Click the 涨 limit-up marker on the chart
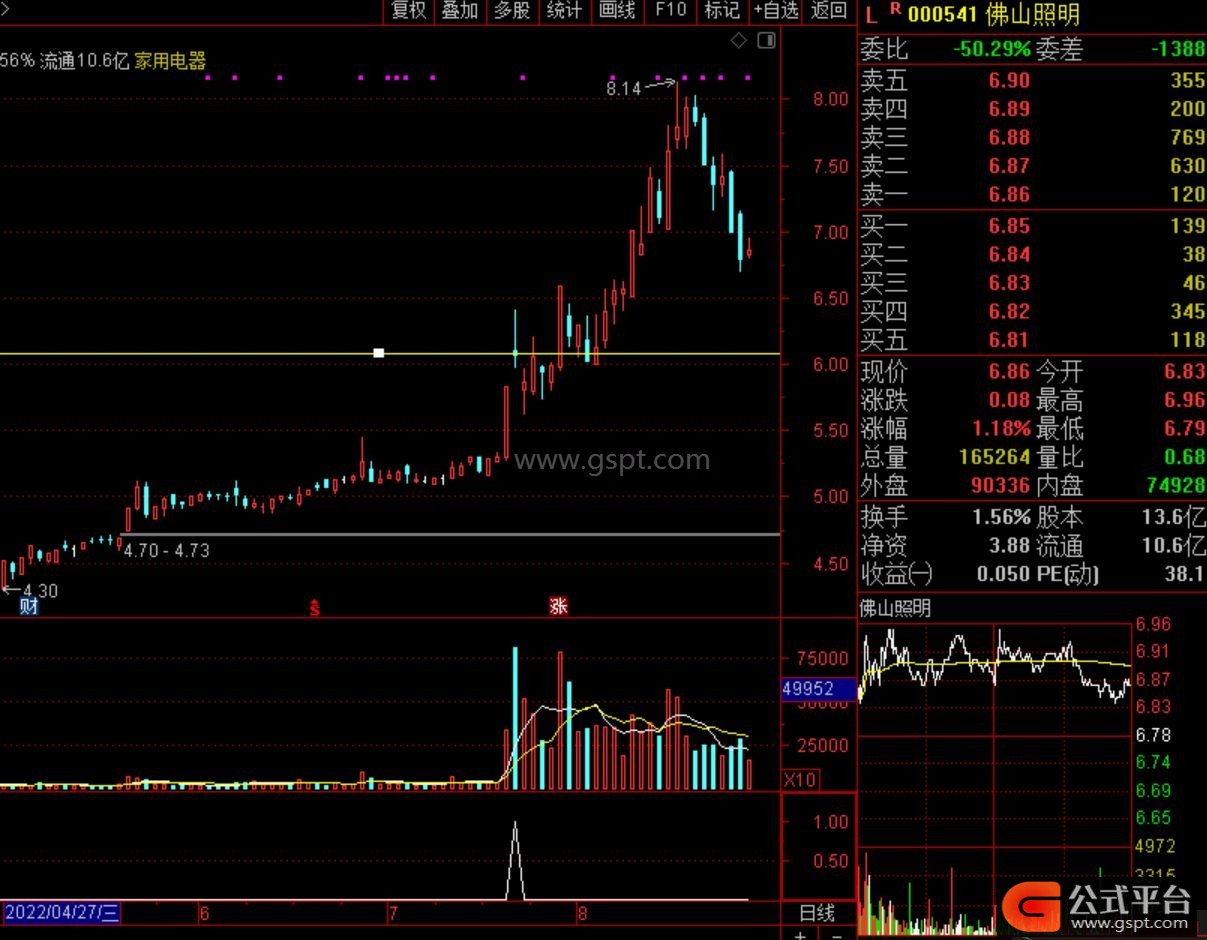The image size is (1207, 940). (558, 606)
